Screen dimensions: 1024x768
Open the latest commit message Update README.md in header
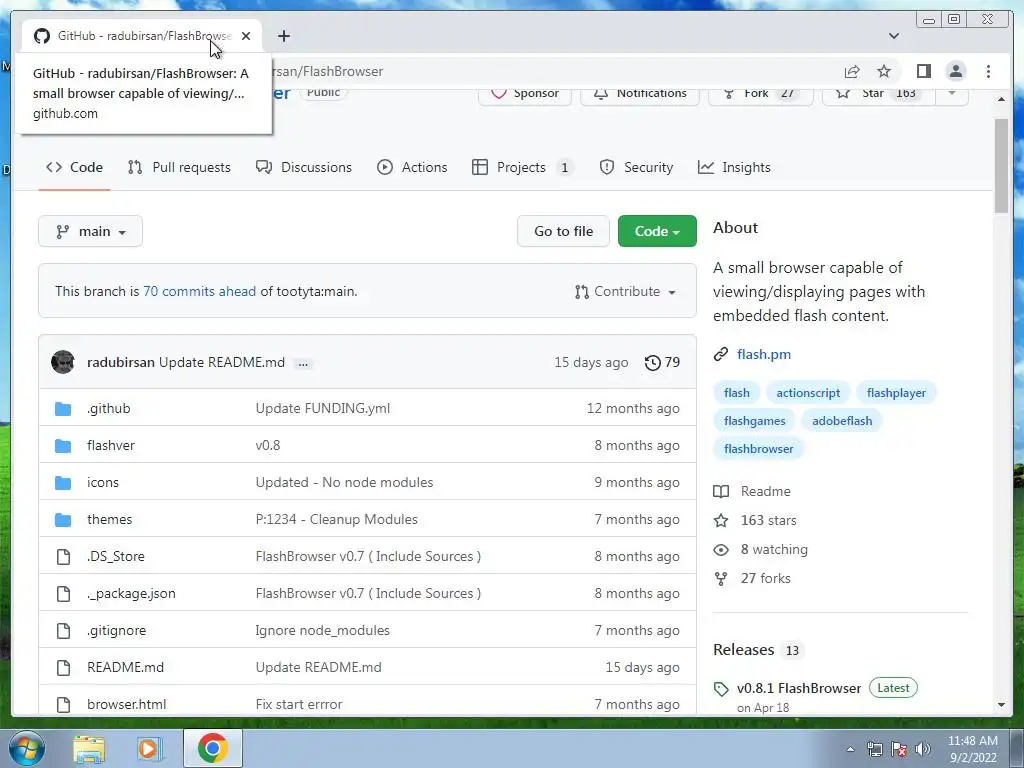(x=222, y=362)
